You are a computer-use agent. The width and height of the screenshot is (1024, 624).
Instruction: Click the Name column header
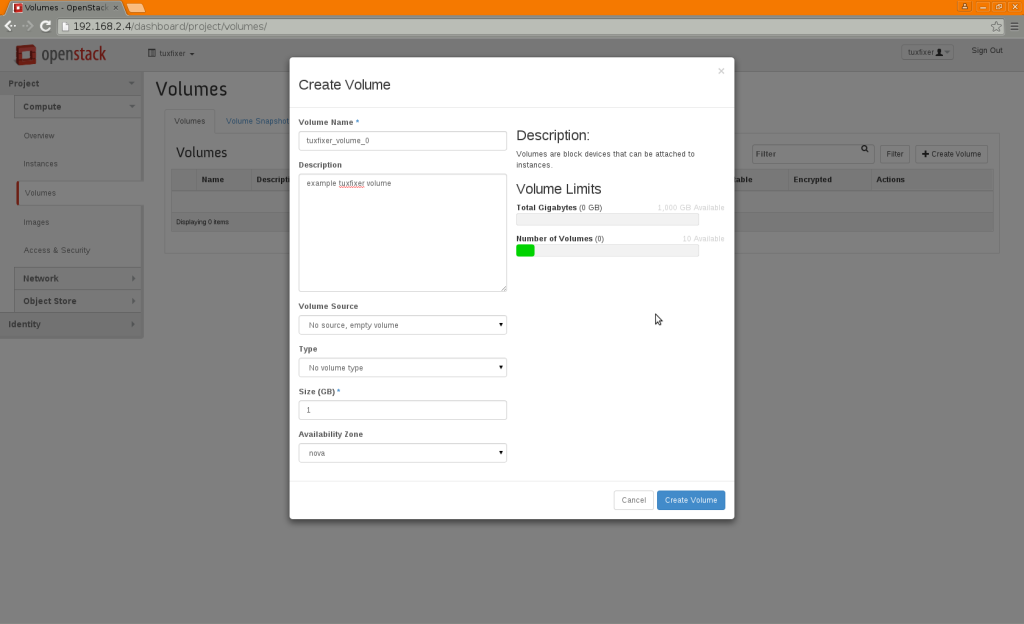point(212,179)
